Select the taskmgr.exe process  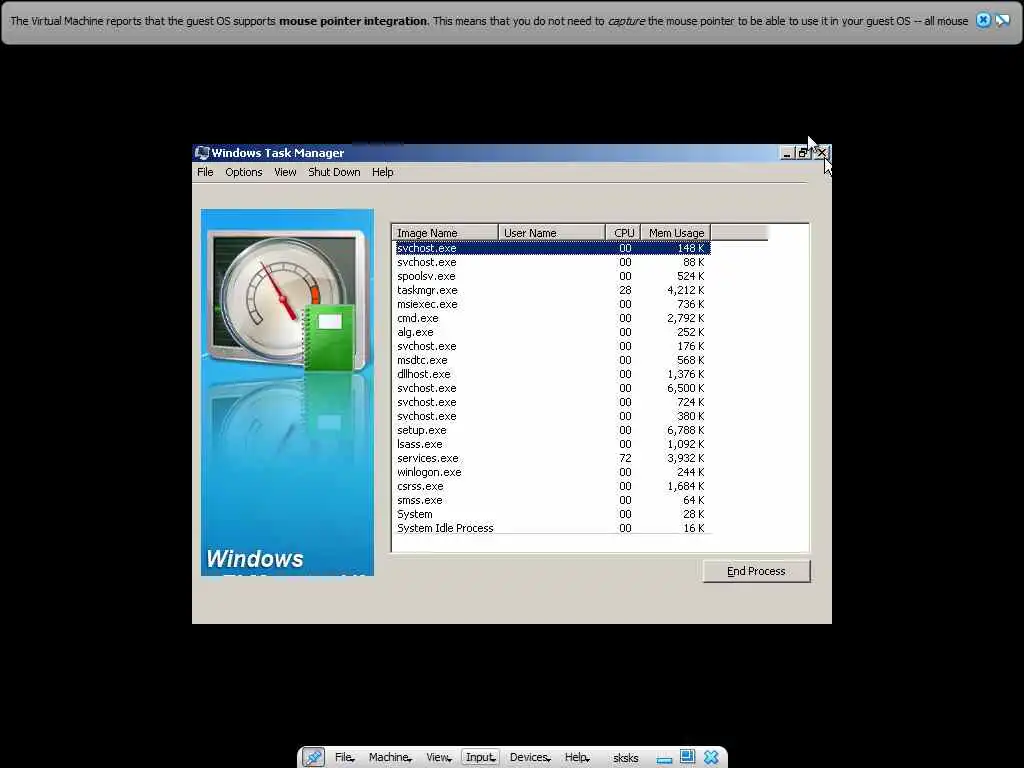552,290
